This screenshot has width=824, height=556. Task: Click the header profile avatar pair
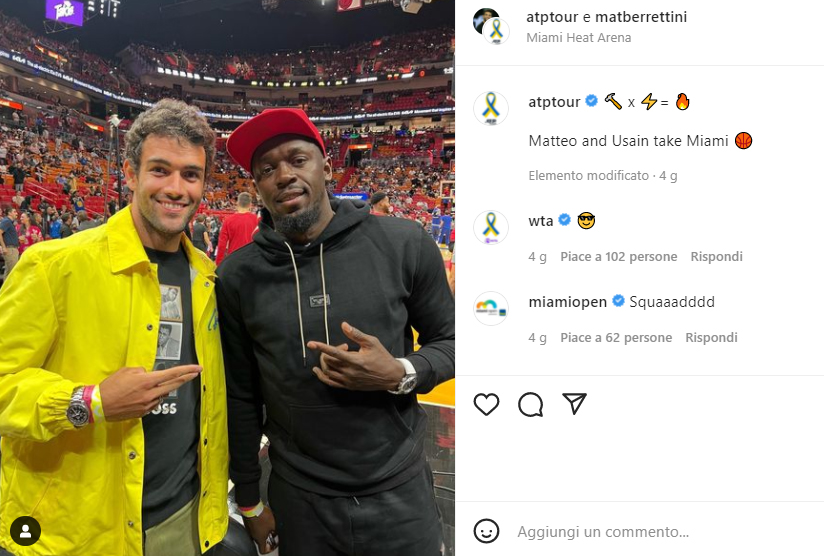pos(491,26)
